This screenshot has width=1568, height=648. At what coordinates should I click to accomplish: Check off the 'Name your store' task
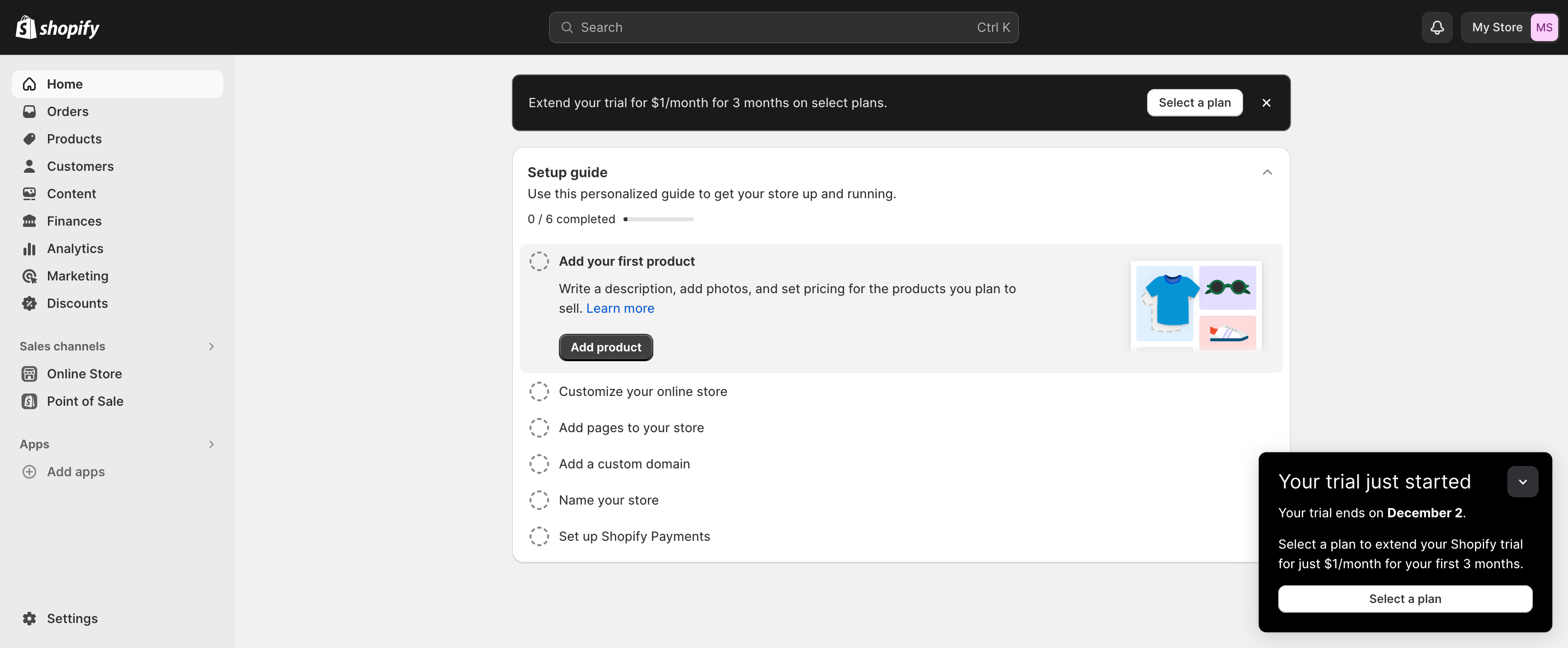tap(539, 499)
